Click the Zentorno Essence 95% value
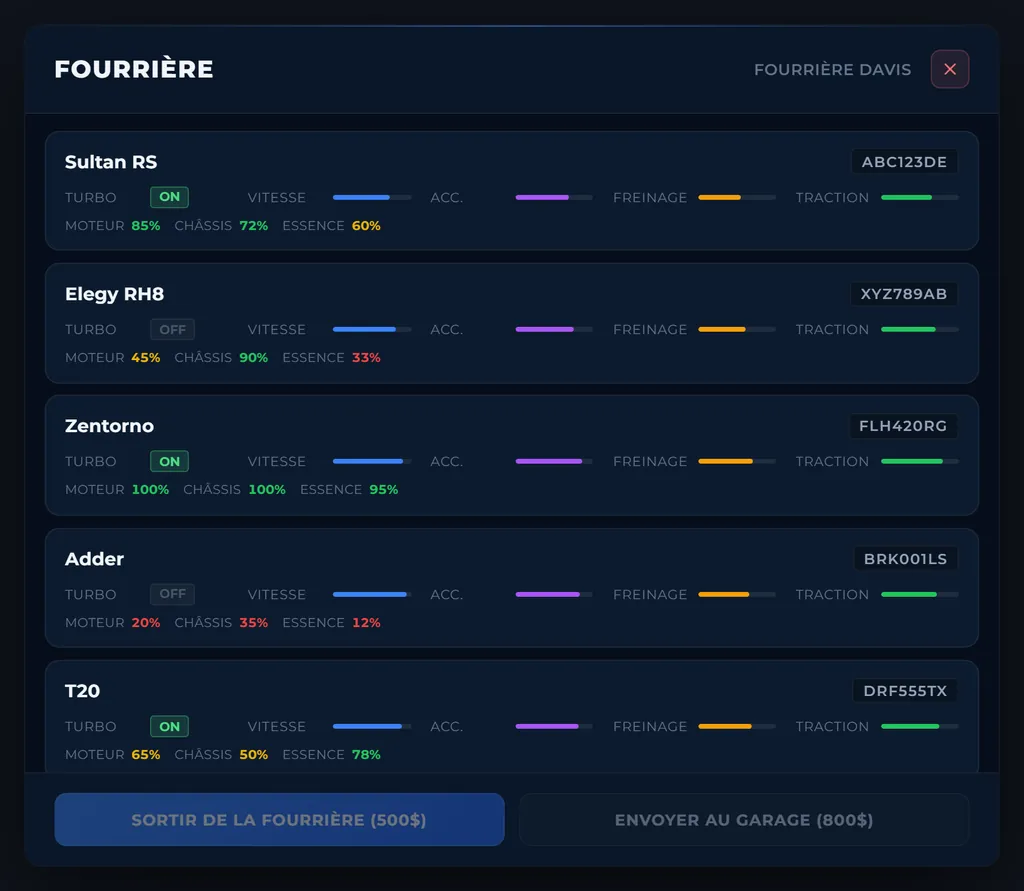Image resolution: width=1024 pixels, height=891 pixels. 384,490
